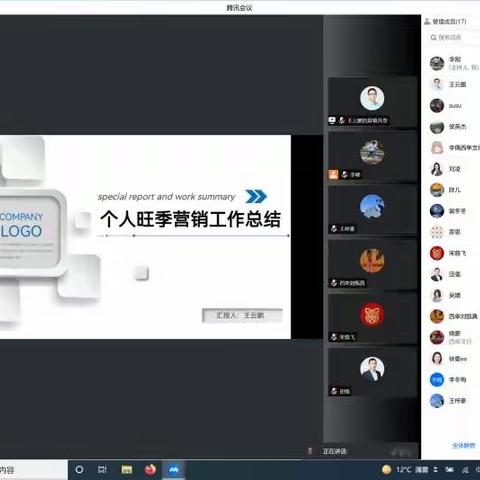Viewport: 480px width, 480px height.
Task: Click the people icon before 管理成员(17)
Action: tap(427, 21)
